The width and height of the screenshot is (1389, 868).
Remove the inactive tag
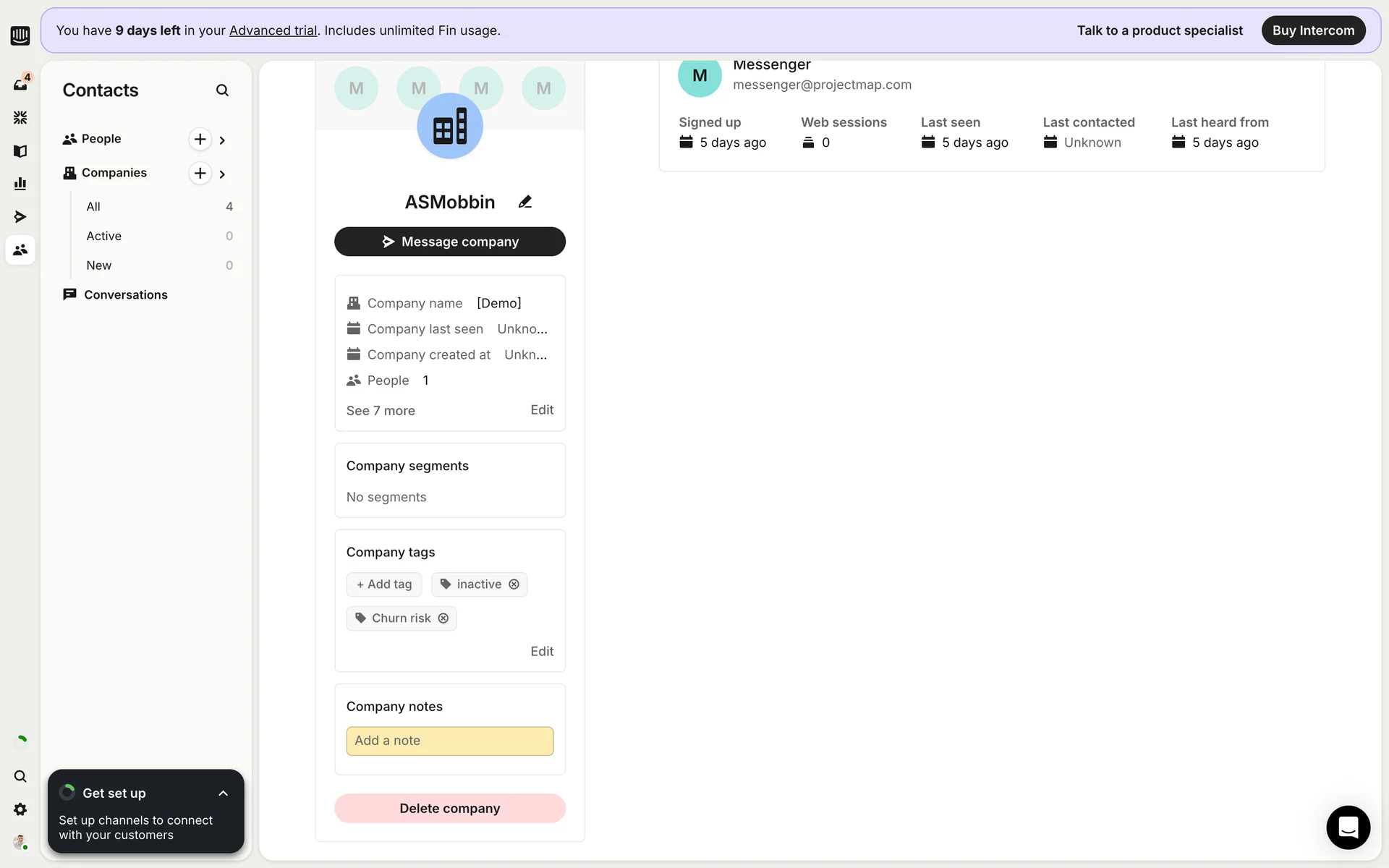point(514,584)
